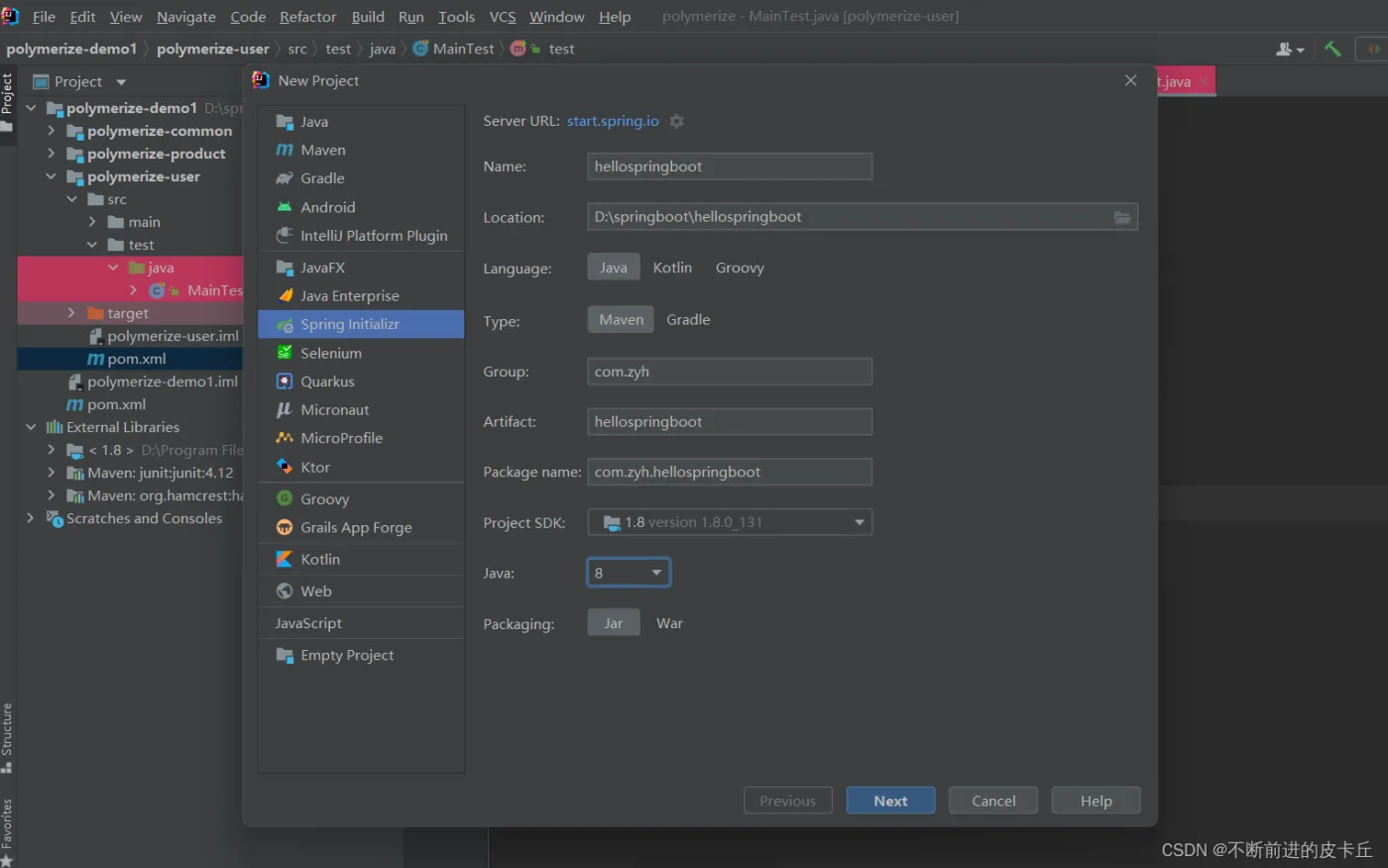
Task: Select Grails App Forge icon
Action: click(x=285, y=527)
